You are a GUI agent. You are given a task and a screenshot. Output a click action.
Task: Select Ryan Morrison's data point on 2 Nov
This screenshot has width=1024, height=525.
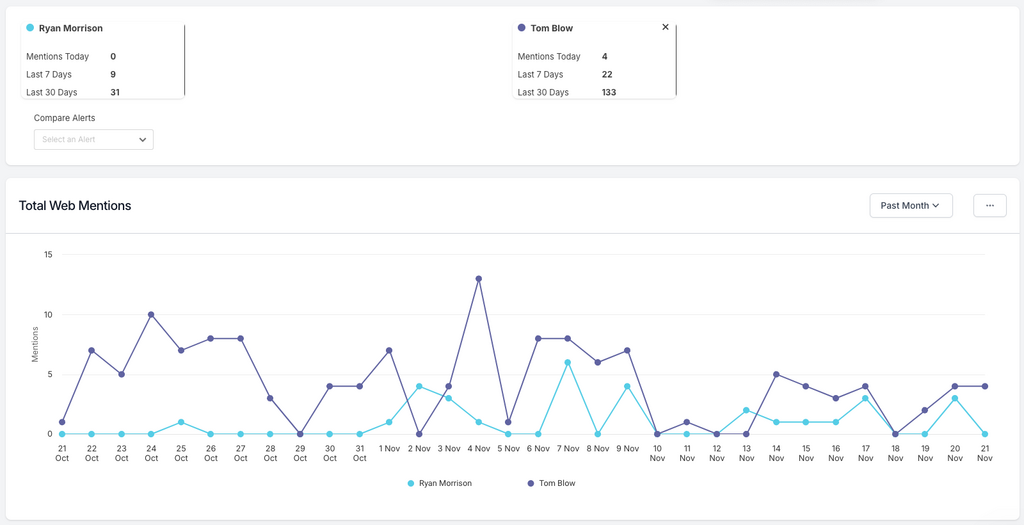pos(419,386)
